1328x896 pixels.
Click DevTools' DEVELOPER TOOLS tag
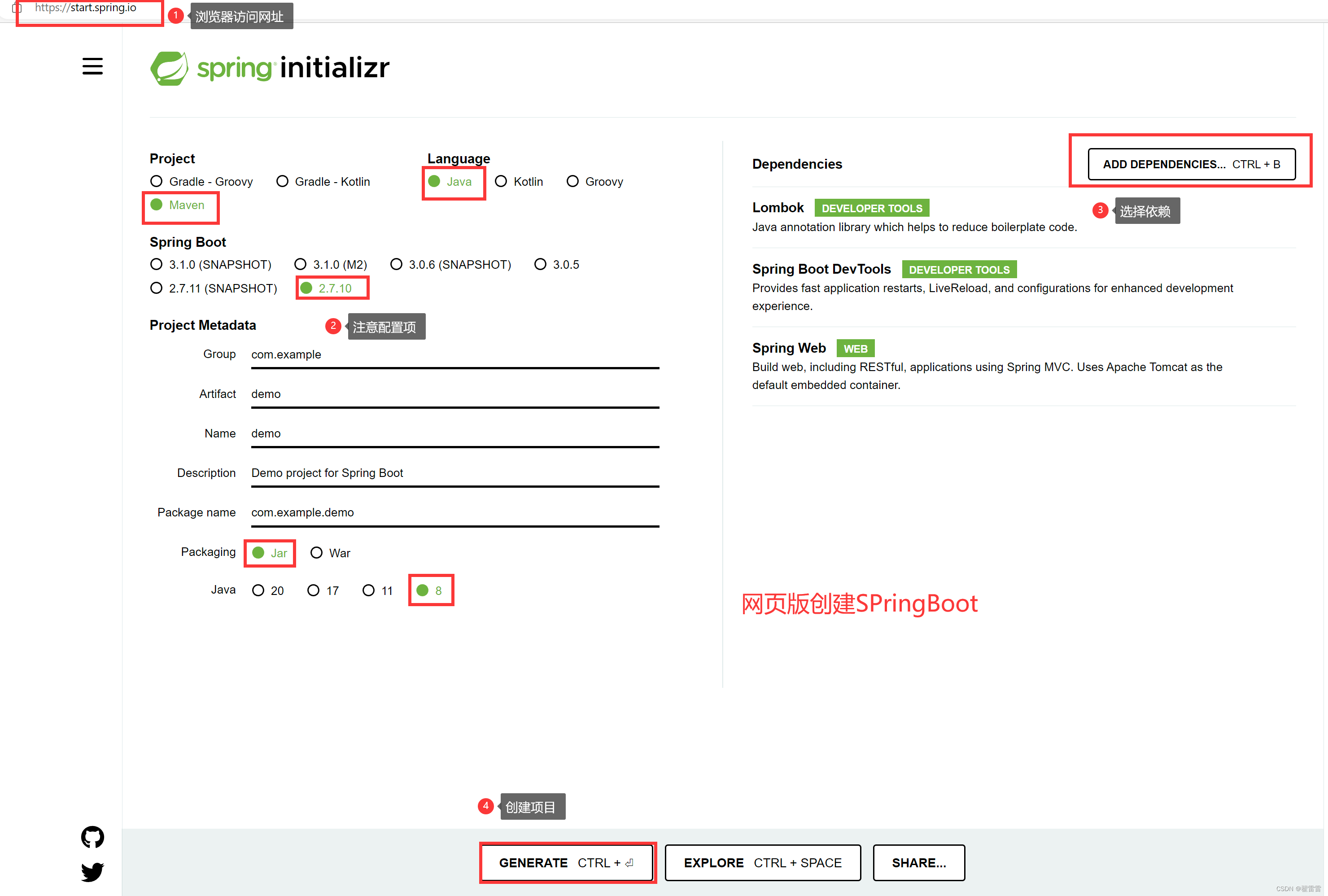point(959,270)
